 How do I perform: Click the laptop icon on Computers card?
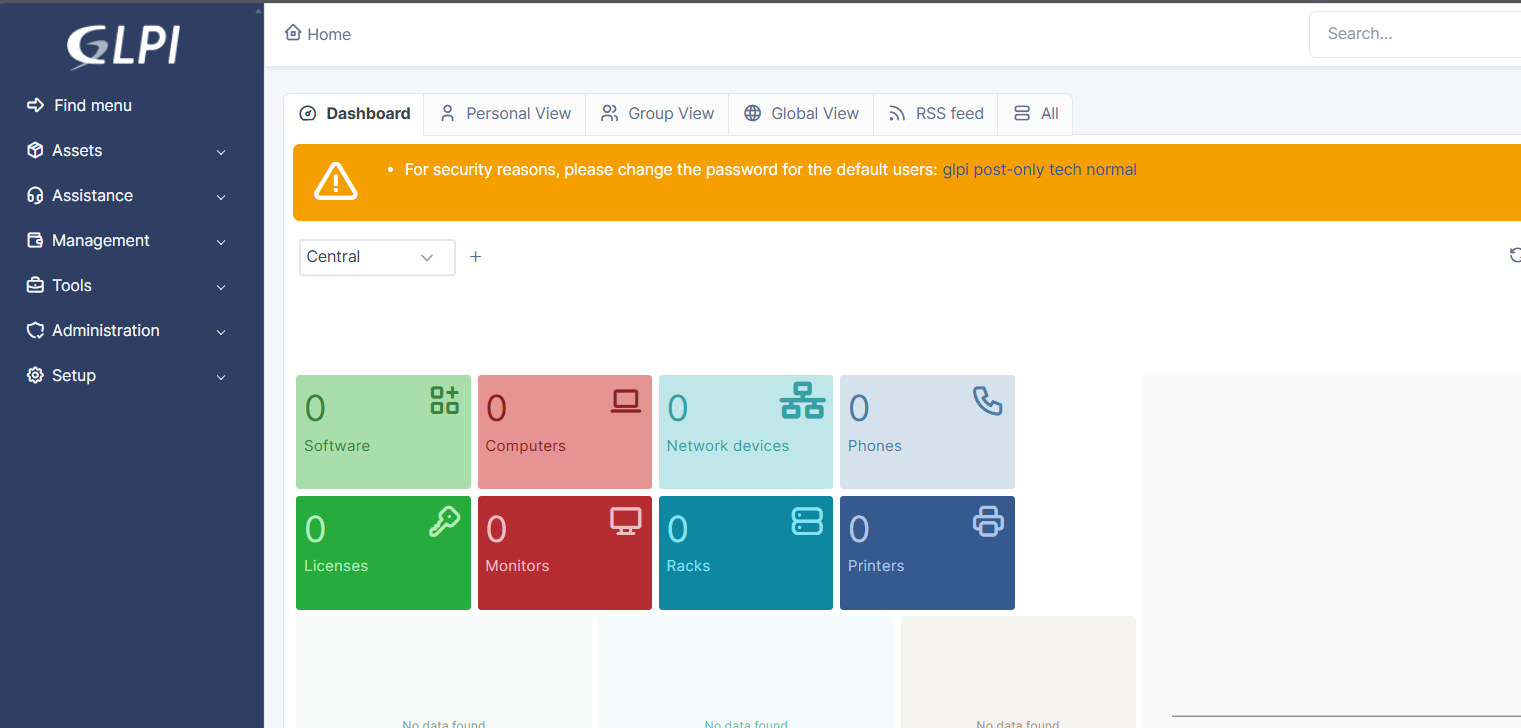point(626,401)
